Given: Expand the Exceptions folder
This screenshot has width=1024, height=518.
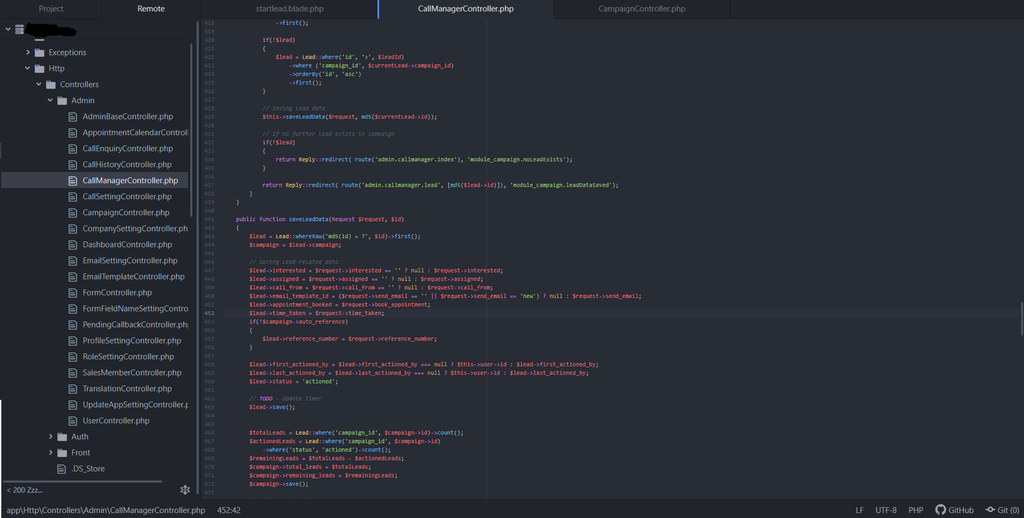Looking at the screenshot, I should [x=27, y=52].
